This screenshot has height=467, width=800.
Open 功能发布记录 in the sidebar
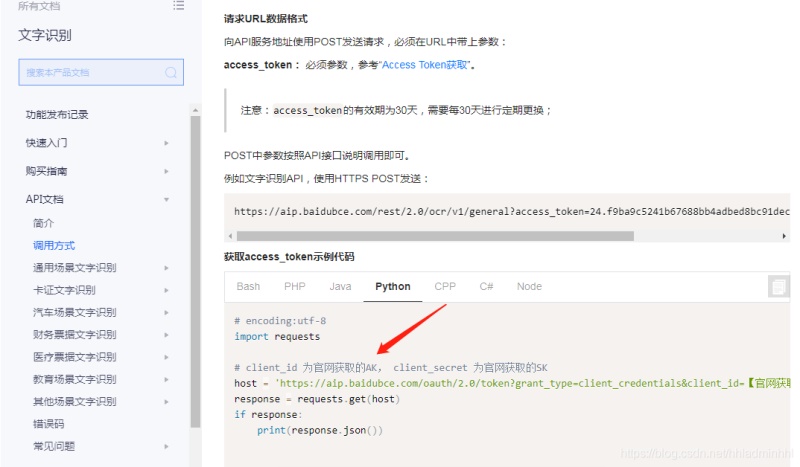coord(57,115)
